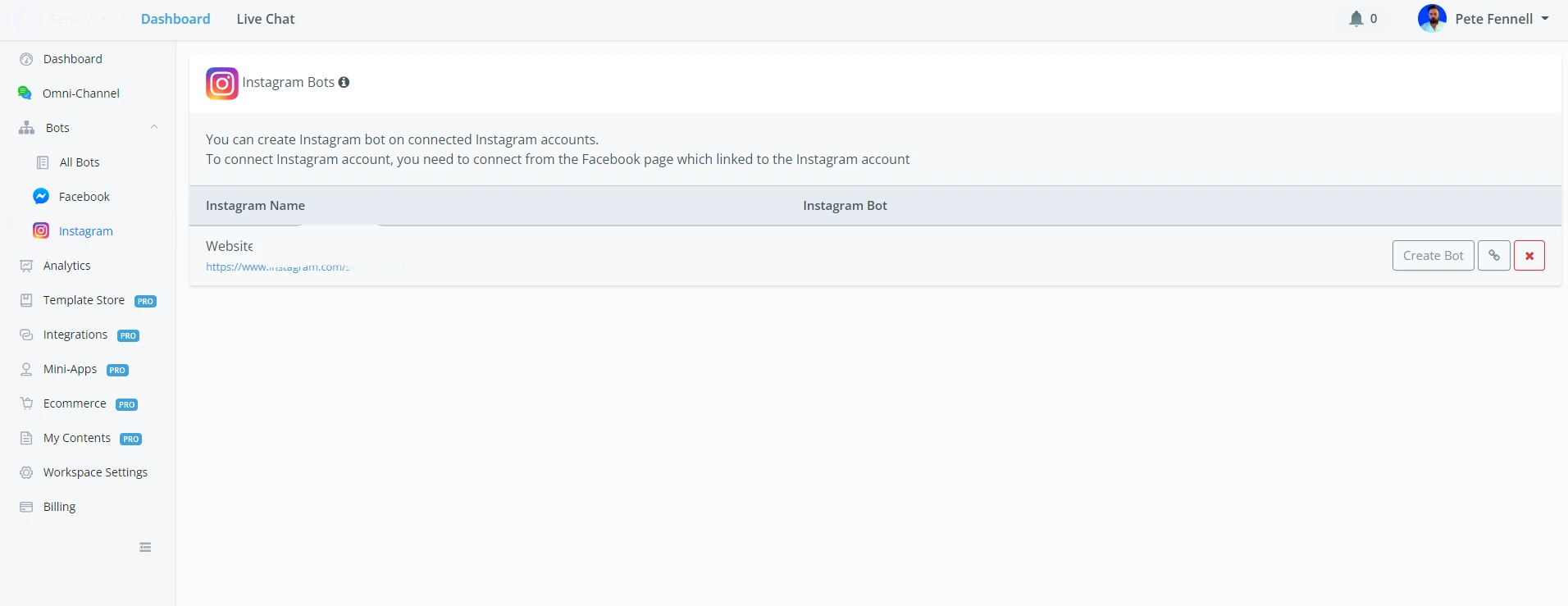
Task: Click the notification bell icon
Action: point(1356,19)
